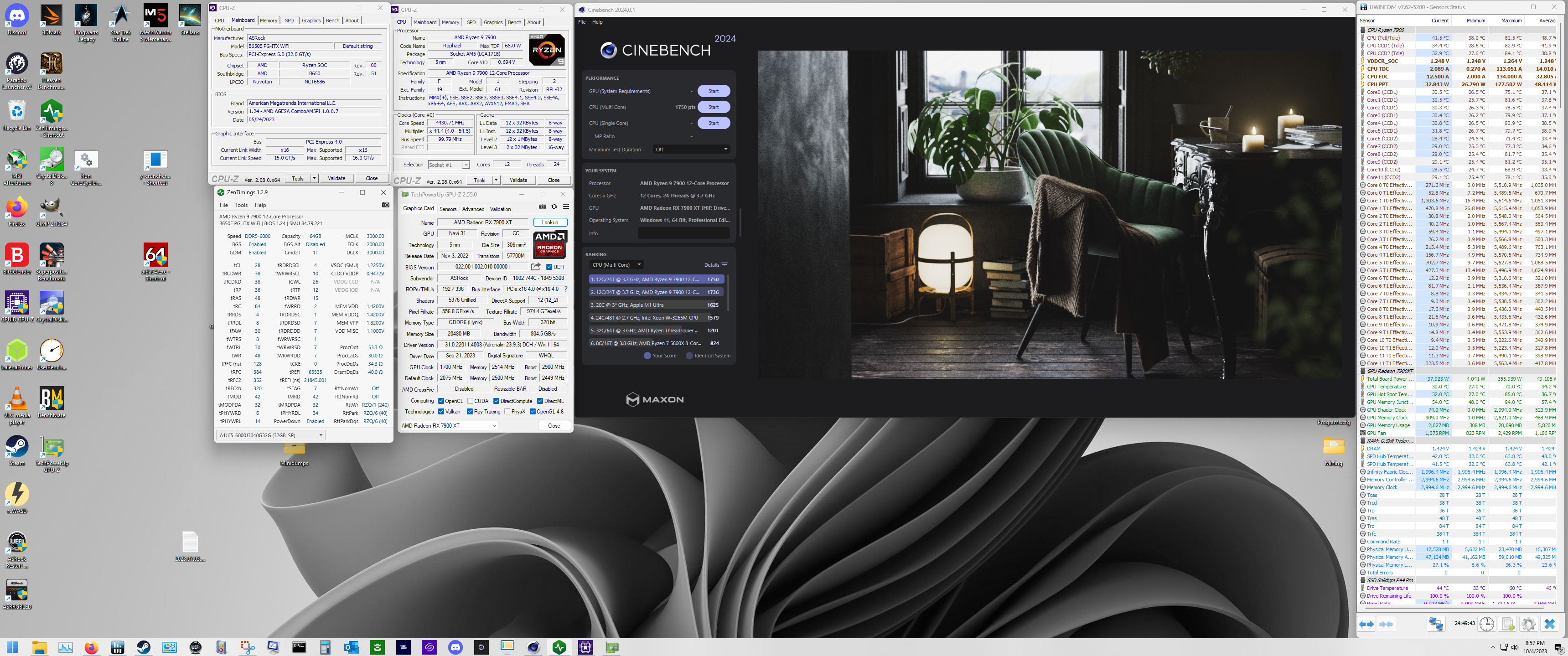Viewport: 1568px width, 656px height.
Task: Open File Explorer from taskbar
Action: click(x=39, y=647)
